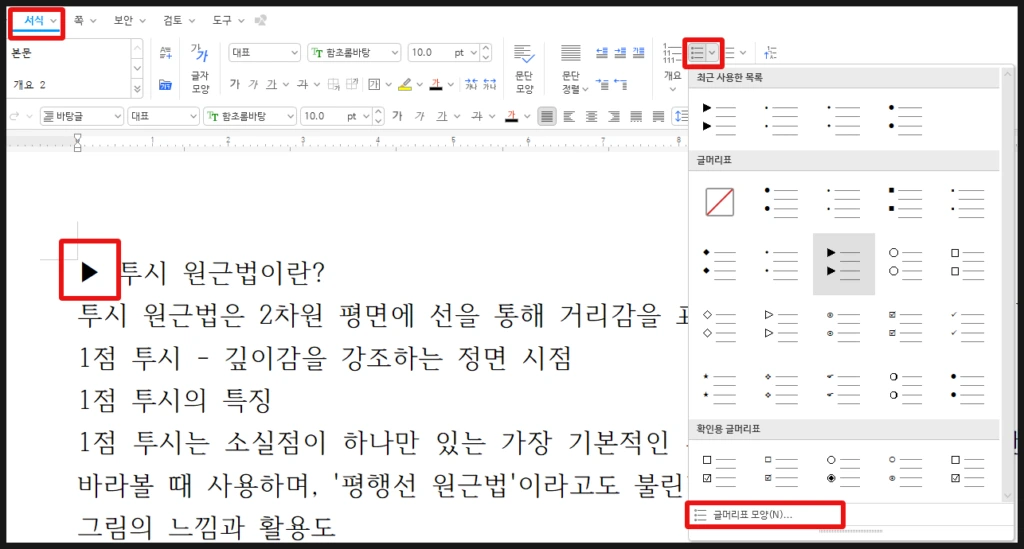
Task: Toggle underline 가 in the ribbon
Action: click(272, 84)
